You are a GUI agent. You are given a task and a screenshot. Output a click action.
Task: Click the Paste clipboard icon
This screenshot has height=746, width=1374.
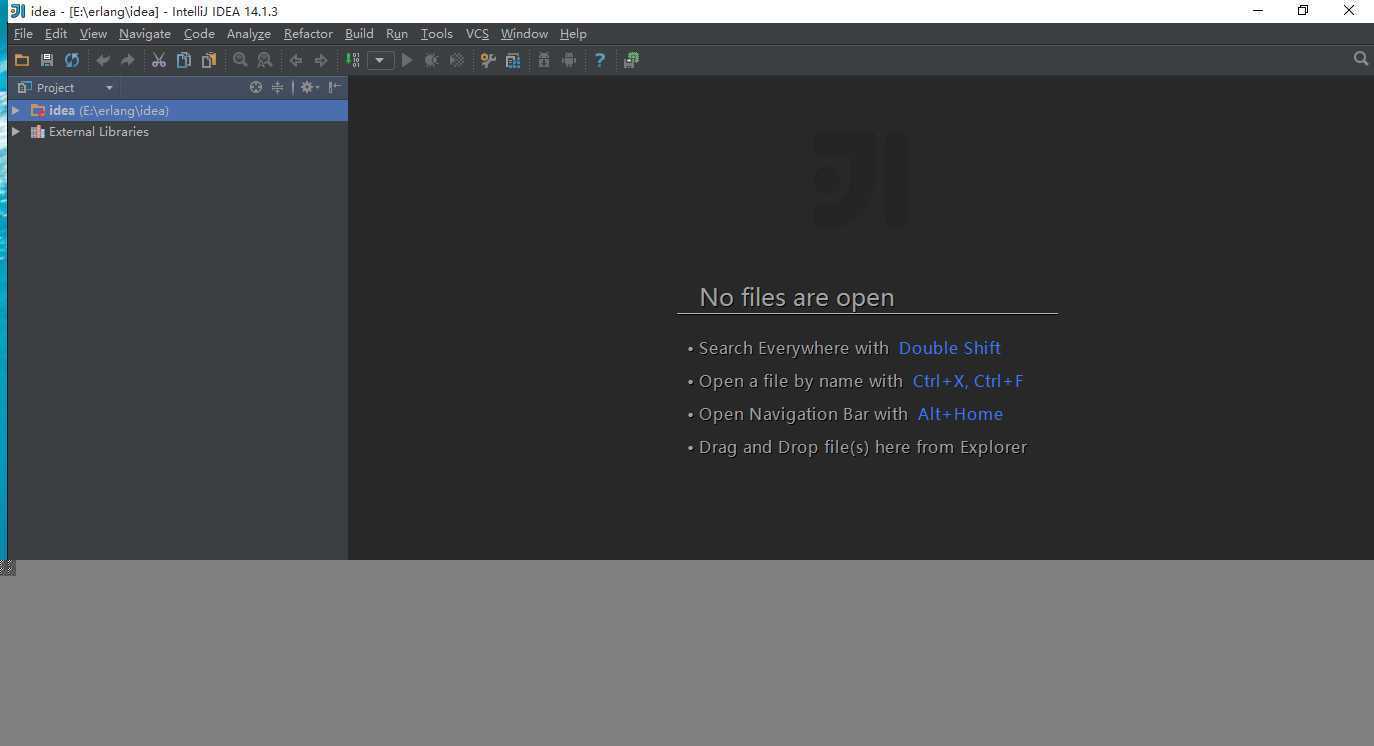[x=208, y=60]
